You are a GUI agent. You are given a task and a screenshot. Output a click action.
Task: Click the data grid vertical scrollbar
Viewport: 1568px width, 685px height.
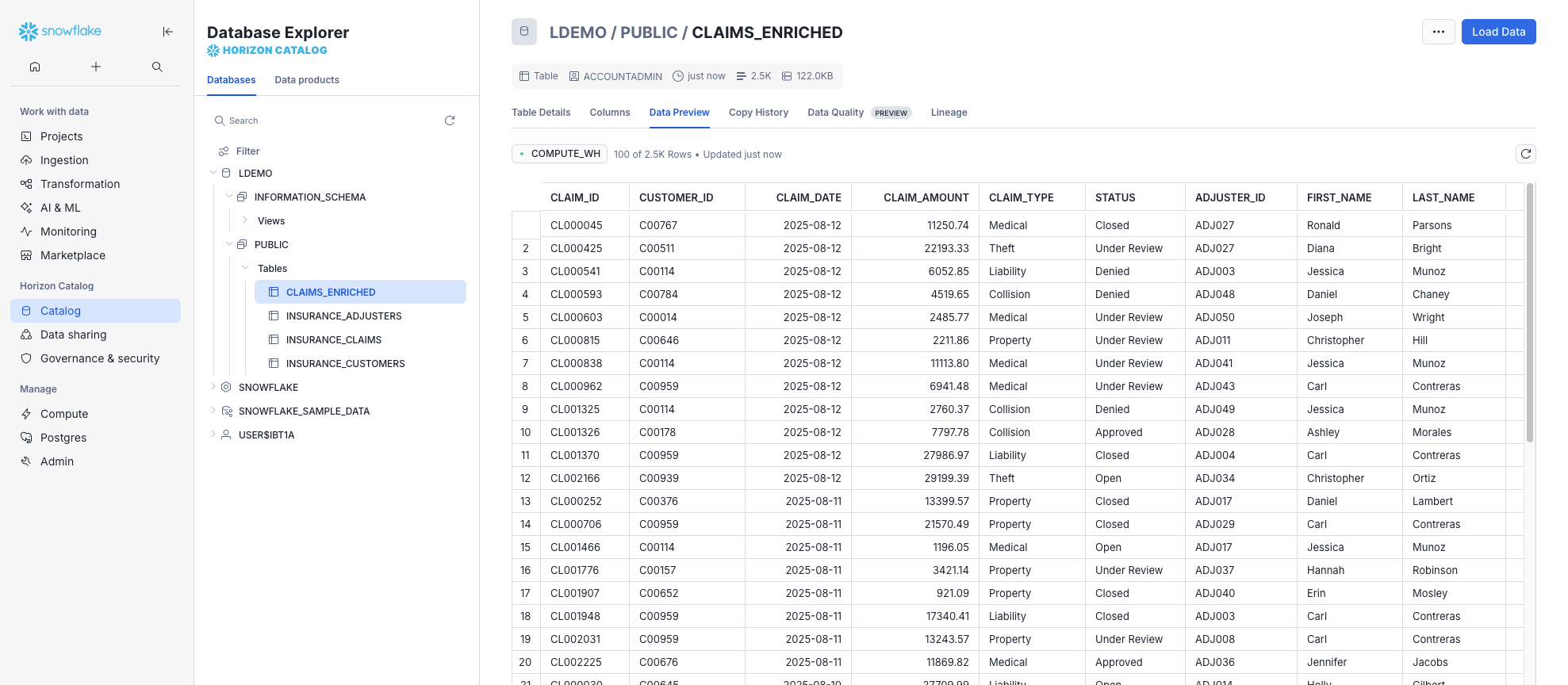pyautogui.click(x=1530, y=313)
